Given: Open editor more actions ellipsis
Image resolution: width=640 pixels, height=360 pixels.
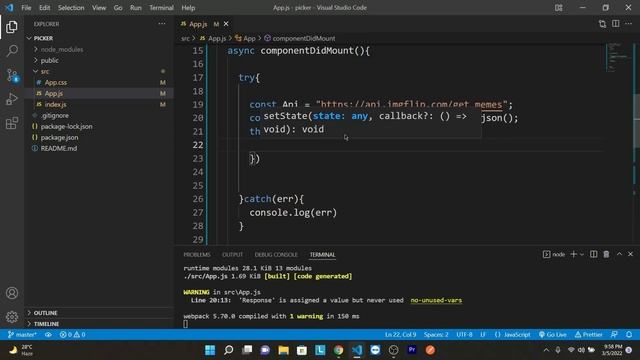Looking at the screenshot, I should tap(629, 24).
